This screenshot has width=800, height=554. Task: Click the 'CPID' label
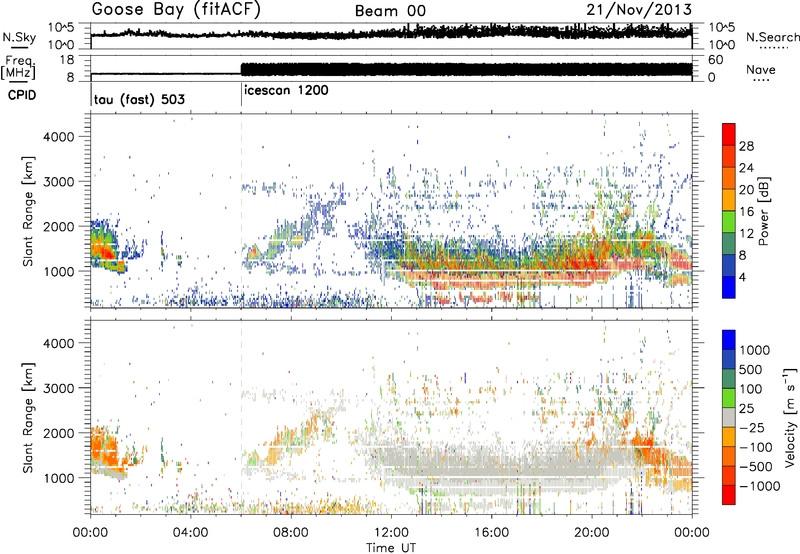click(x=22, y=95)
